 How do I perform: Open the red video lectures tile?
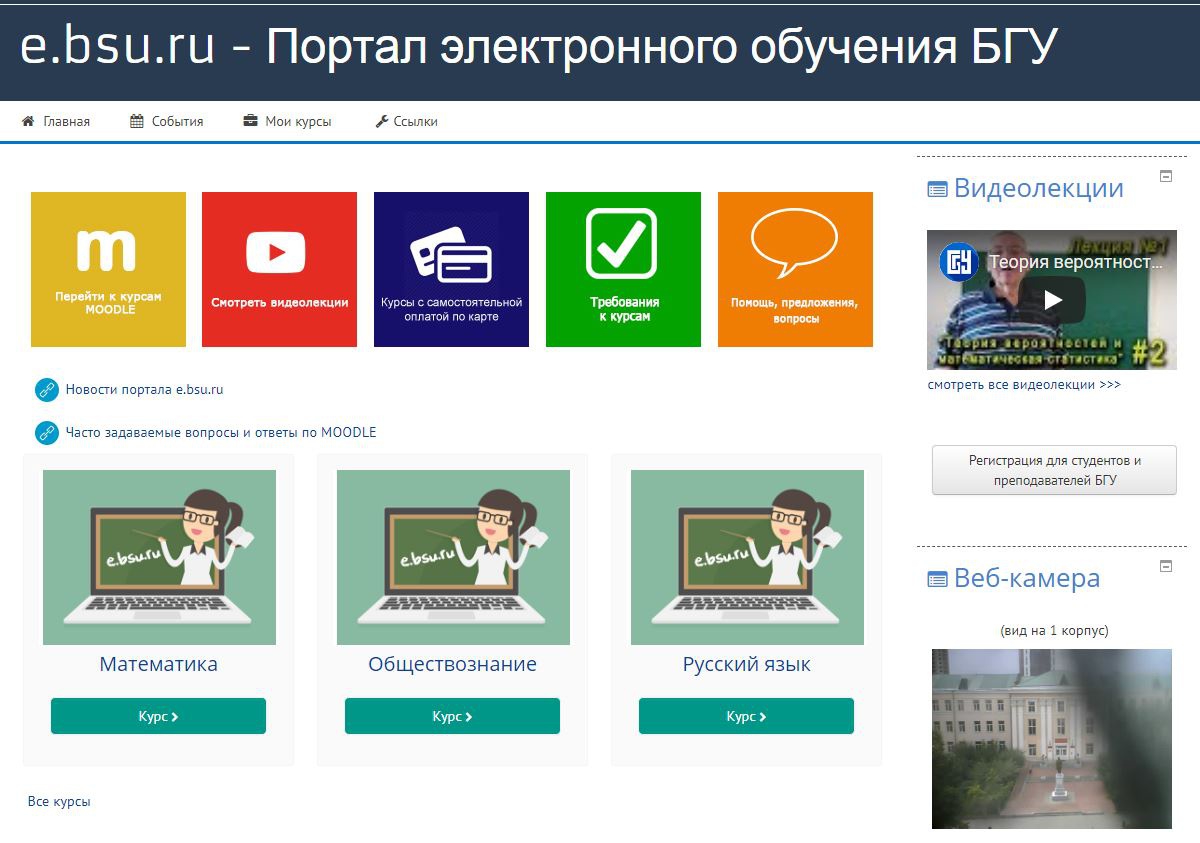pos(279,269)
